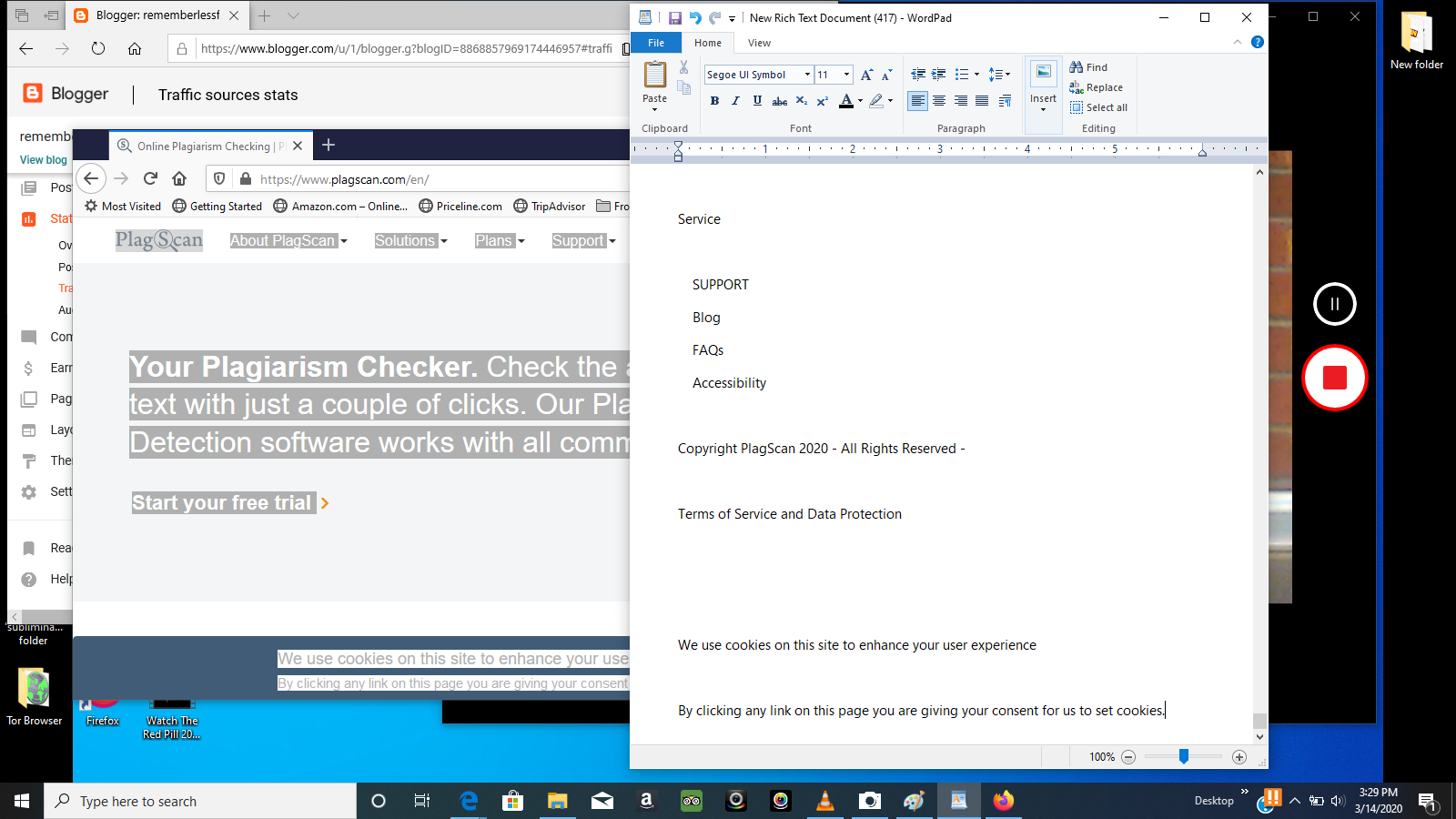Open line spacing dropdown in WordPad

pos(999,75)
